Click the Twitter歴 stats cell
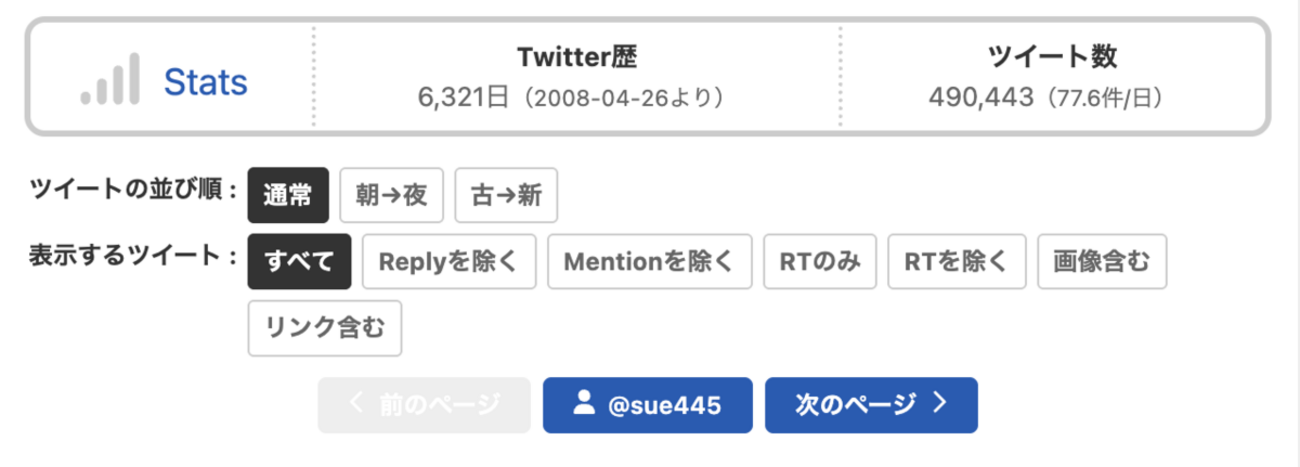The height and width of the screenshot is (467, 1300). click(x=577, y=78)
